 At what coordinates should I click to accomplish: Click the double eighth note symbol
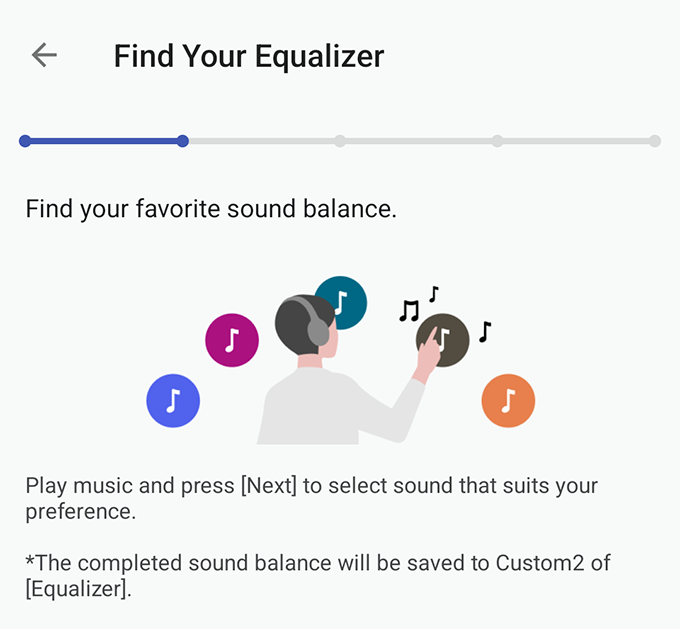[x=409, y=311]
